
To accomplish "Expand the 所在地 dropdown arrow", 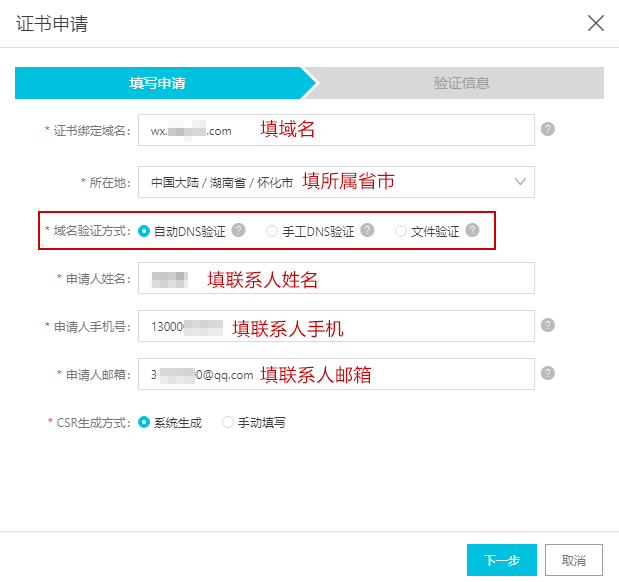I will [x=520, y=182].
